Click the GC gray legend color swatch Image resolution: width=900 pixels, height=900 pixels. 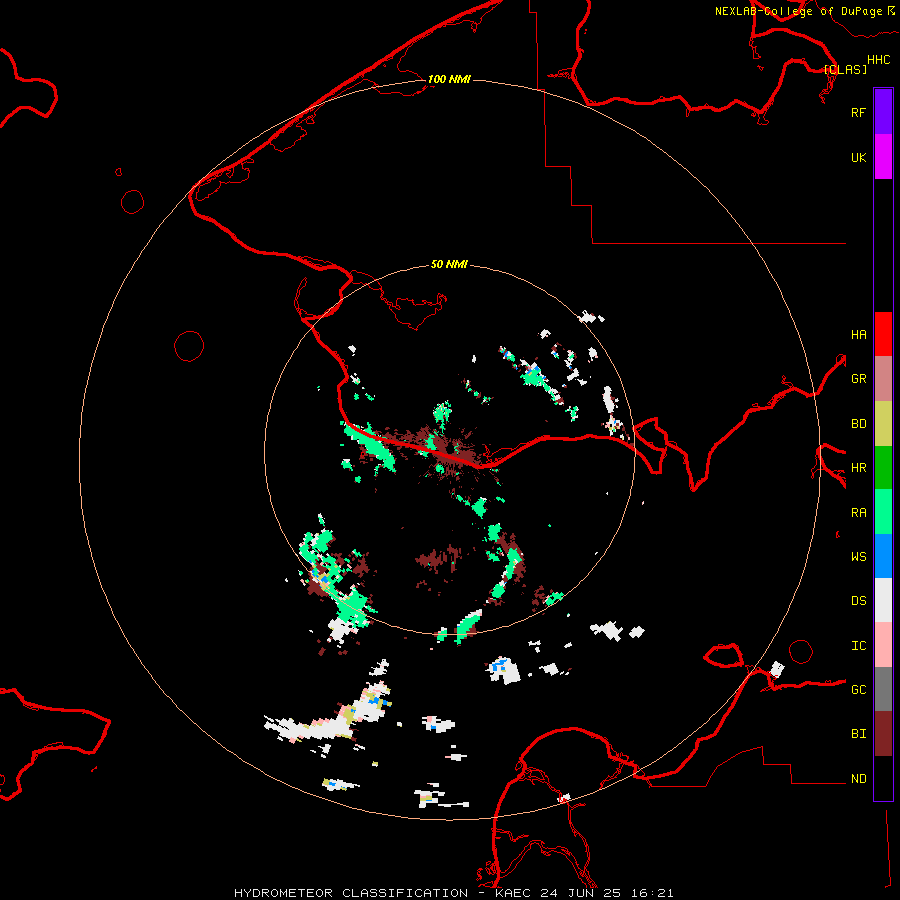[883, 689]
